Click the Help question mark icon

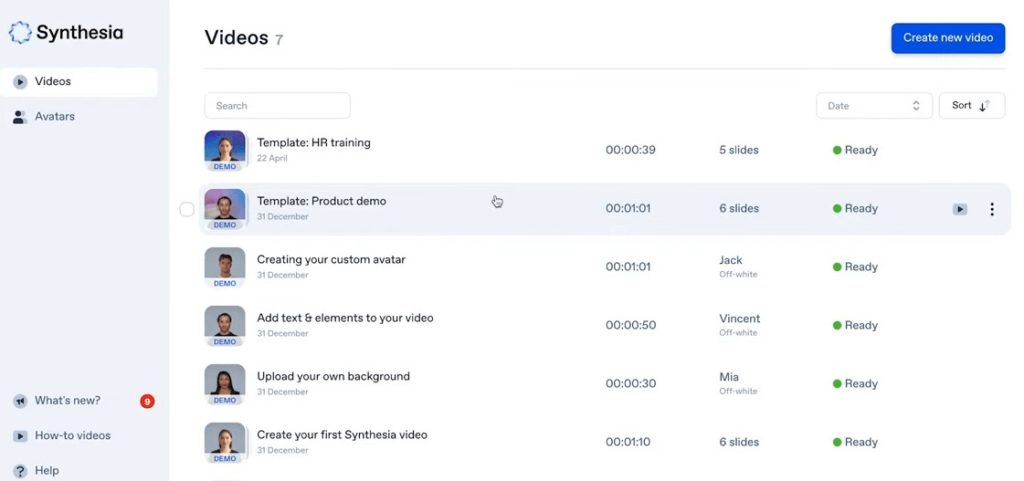click(20, 471)
